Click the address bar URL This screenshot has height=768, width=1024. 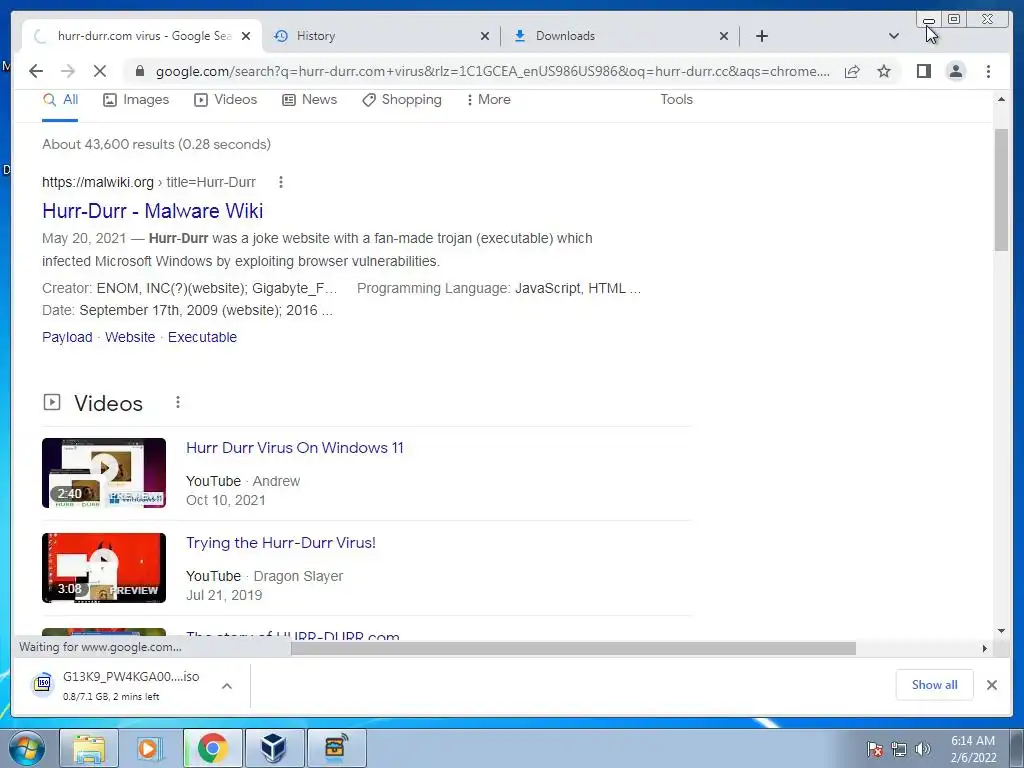click(x=492, y=71)
